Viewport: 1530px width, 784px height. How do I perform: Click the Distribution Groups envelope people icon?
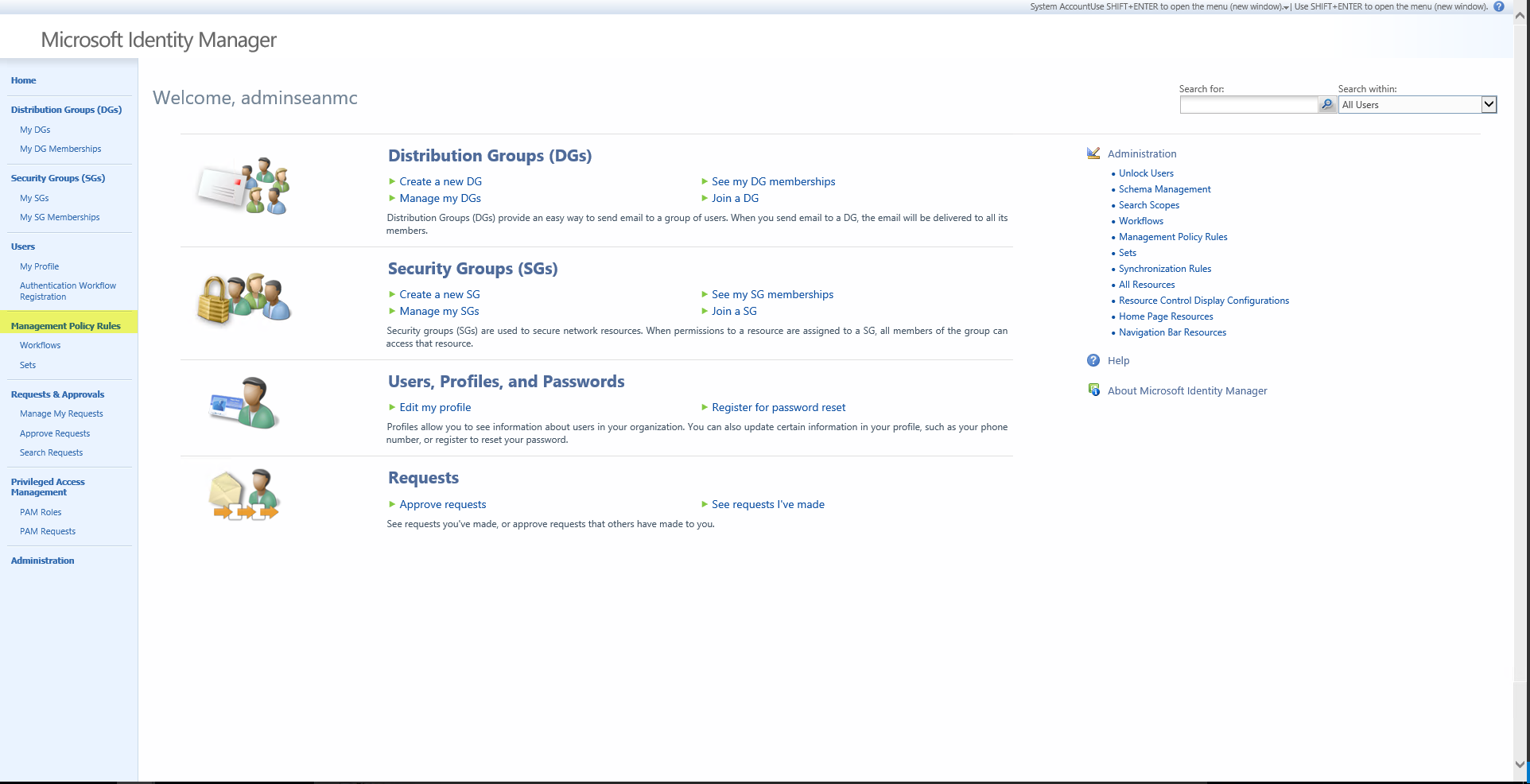coord(243,186)
